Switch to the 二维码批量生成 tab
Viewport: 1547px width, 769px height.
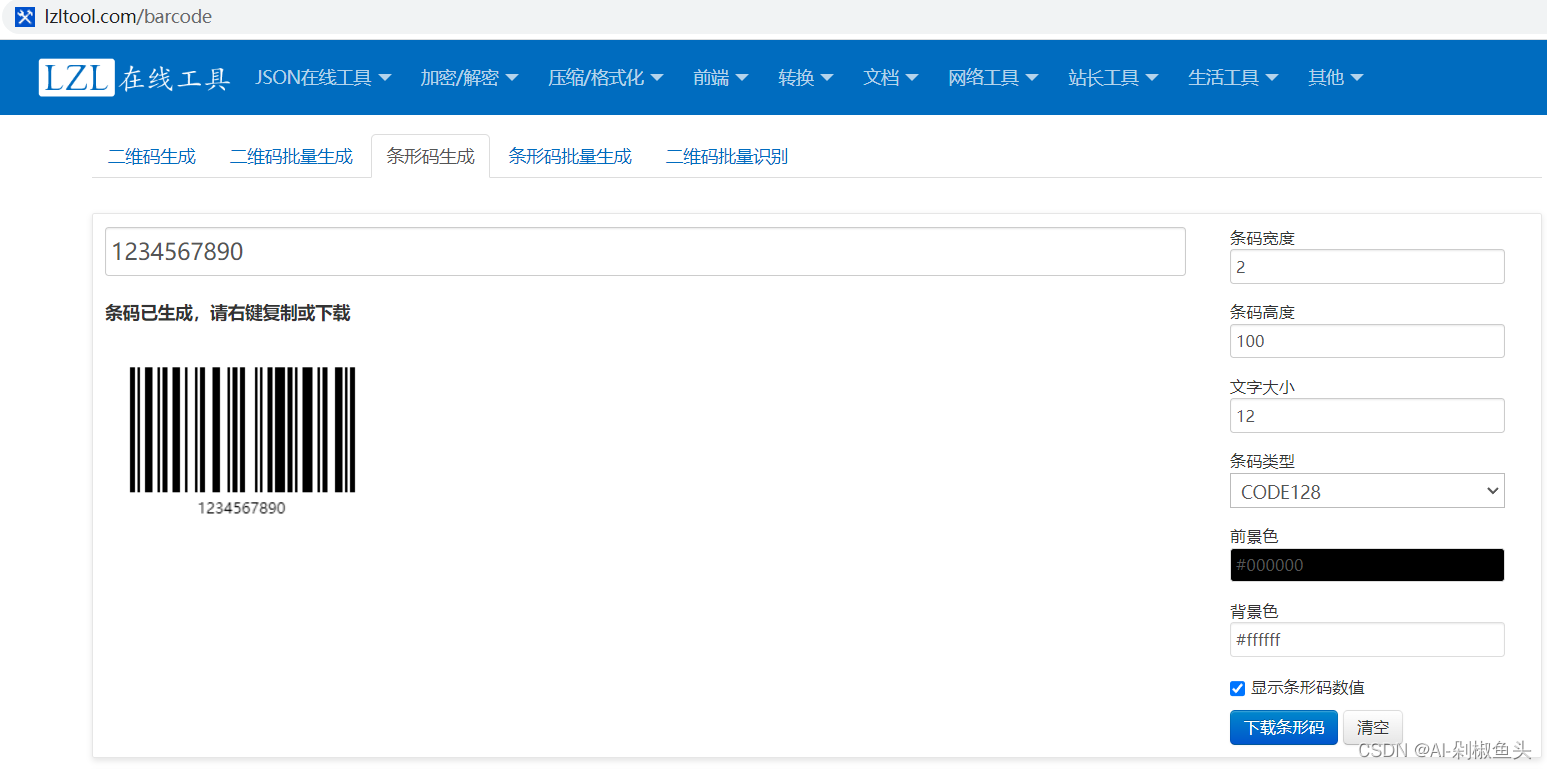point(291,156)
